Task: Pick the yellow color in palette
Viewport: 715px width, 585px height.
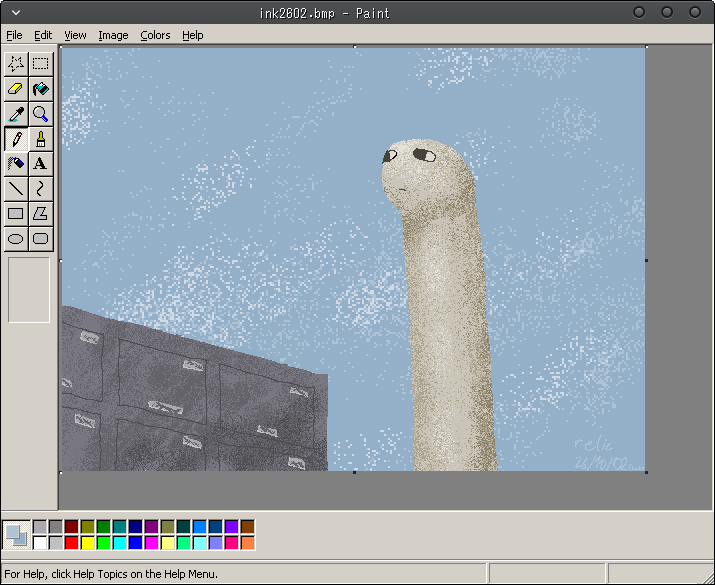Action: (x=88, y=543)
